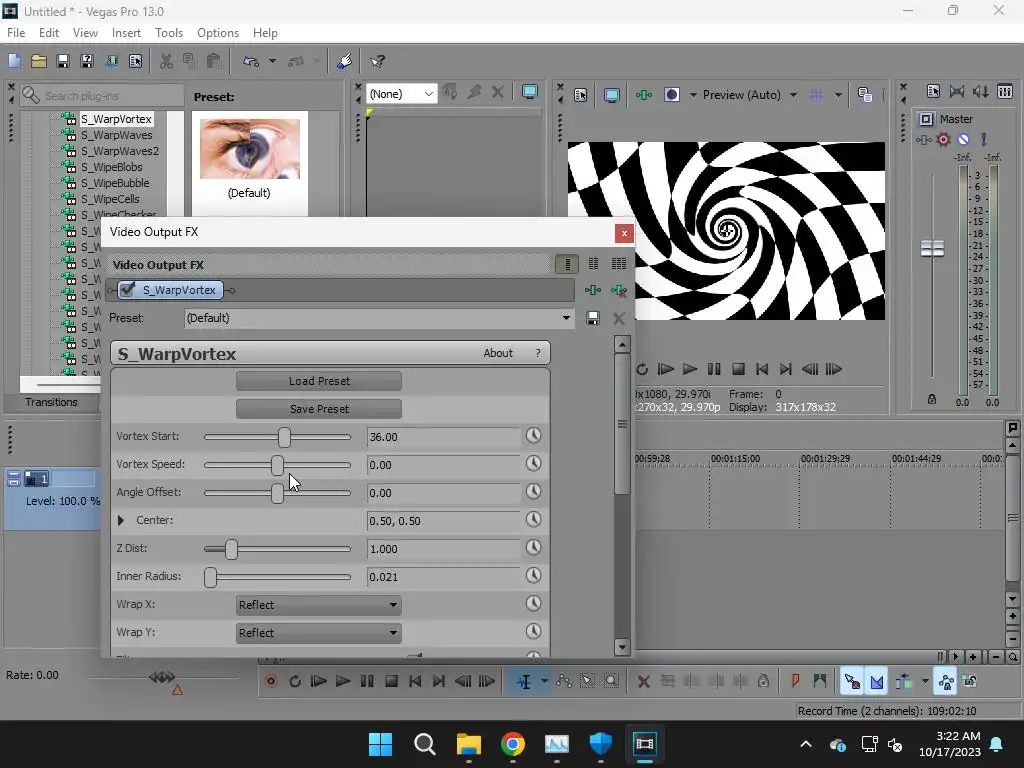
Task: Click the Master FX icon in Master bus
Action: click(x=923, y=140)
